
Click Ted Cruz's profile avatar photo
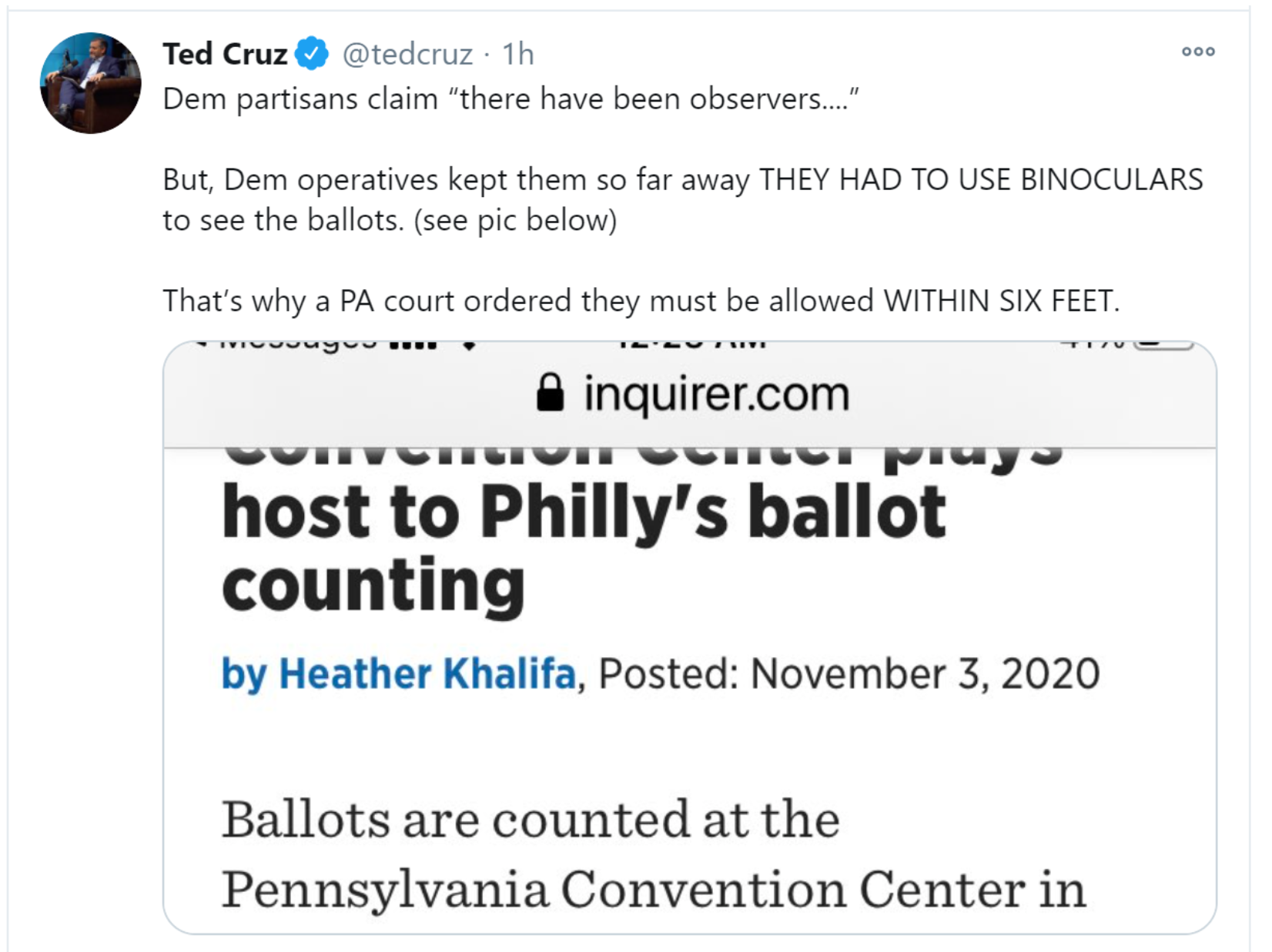coord(90,83)
